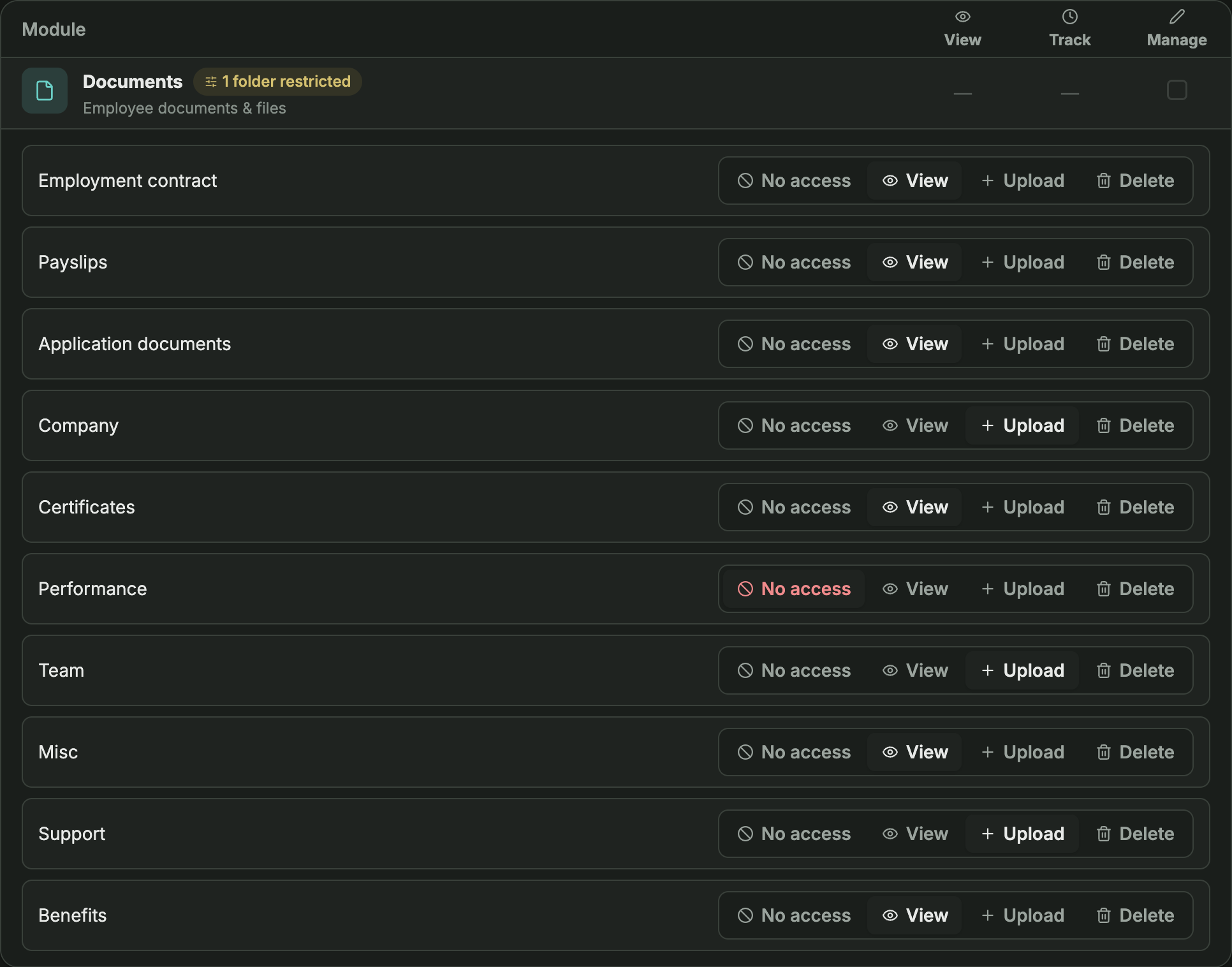Image resolution: width=1232 pixels, height=967 pixels.
Task: Select View for Application documents
Action: click(x=914, y=344)
